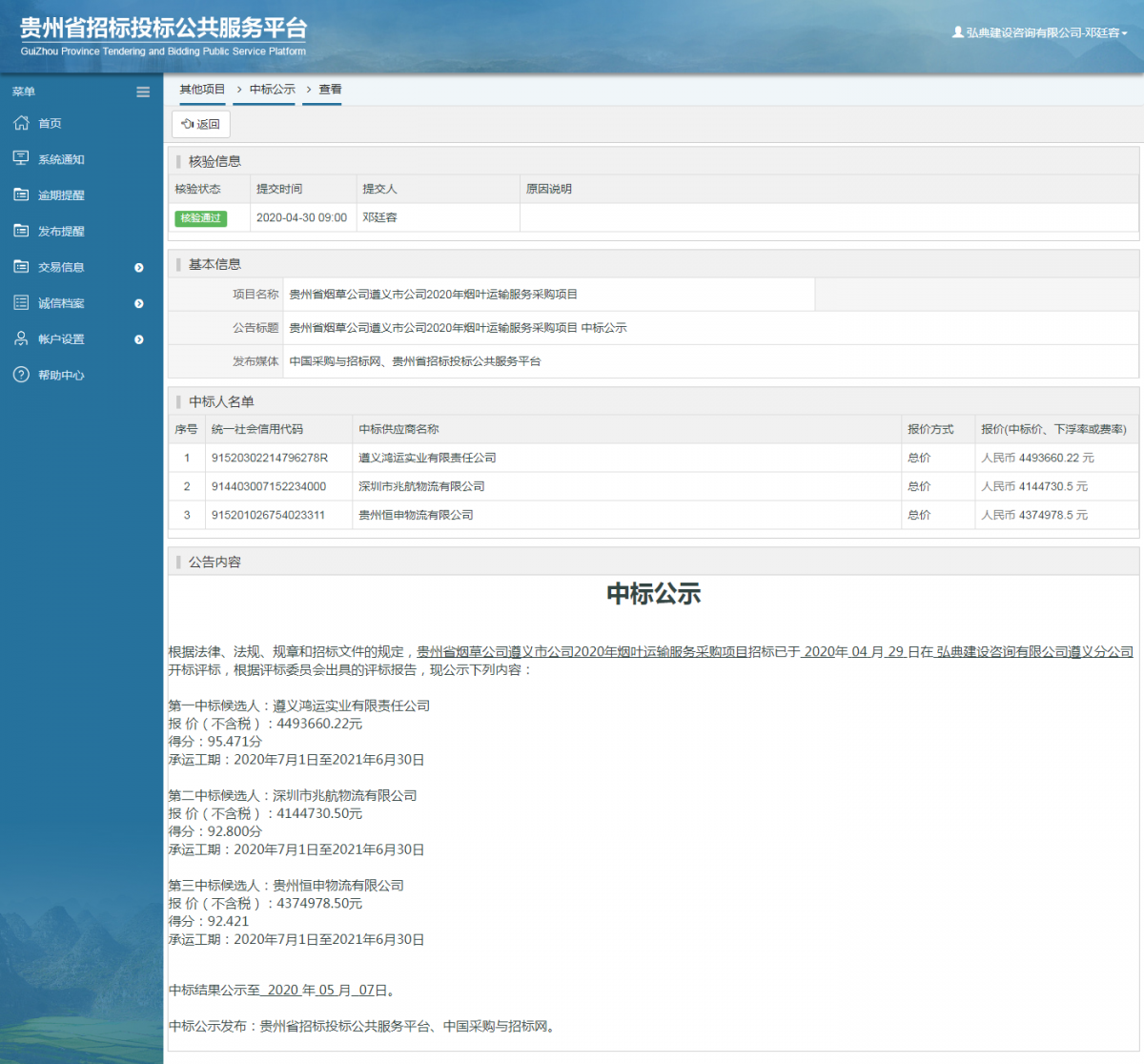The image size is (1144, 1064).
Task: Click the publish reminder icon
Action: [21, 231]
